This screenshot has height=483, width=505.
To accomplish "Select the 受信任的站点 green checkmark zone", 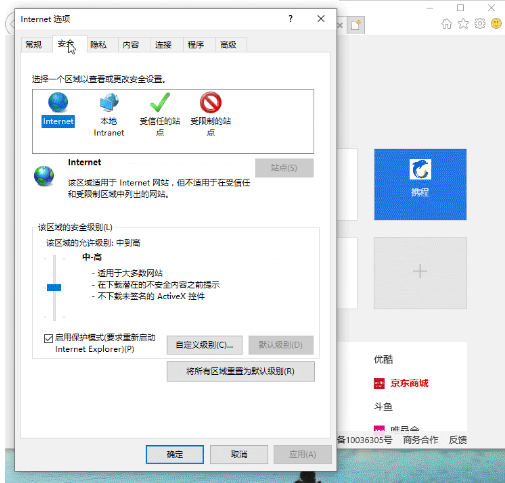I will 160,102.
